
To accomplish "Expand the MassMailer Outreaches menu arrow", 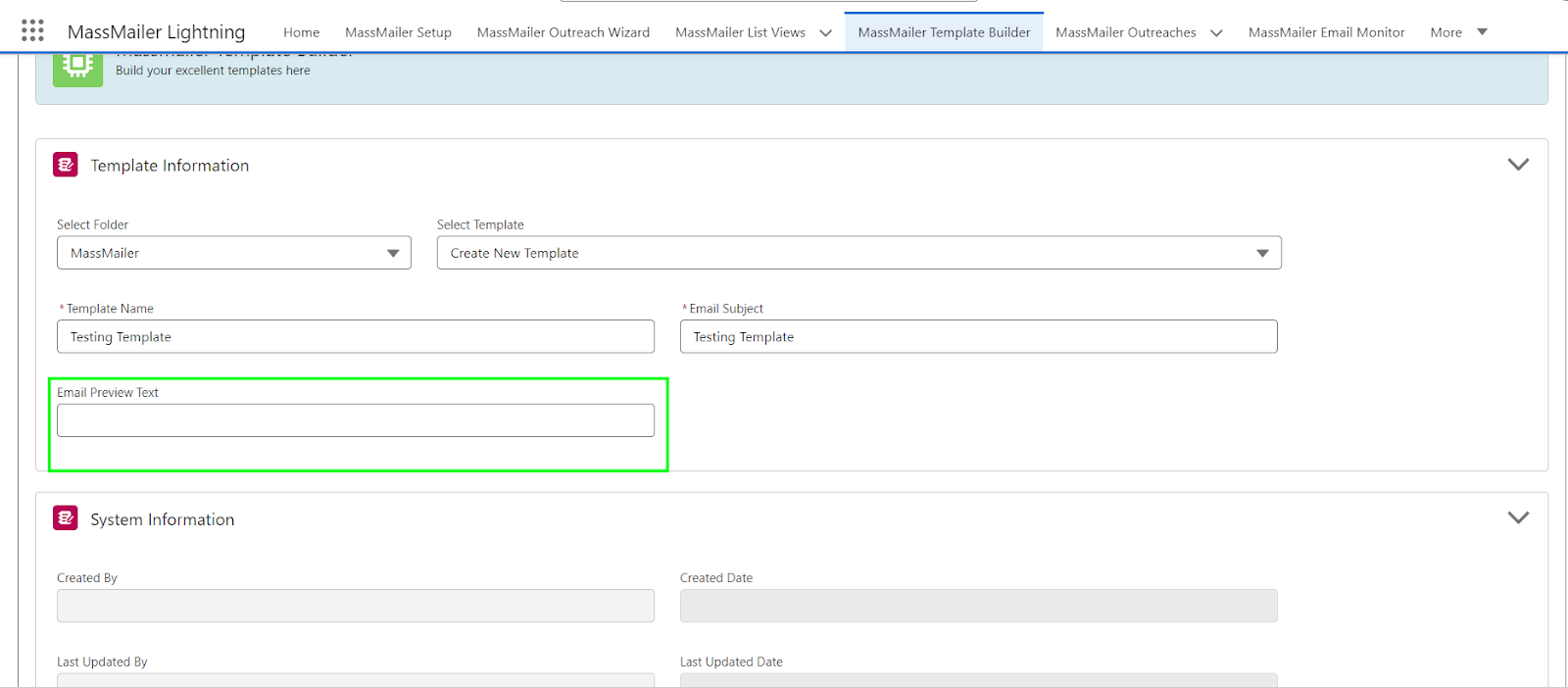I will 1216,33.
